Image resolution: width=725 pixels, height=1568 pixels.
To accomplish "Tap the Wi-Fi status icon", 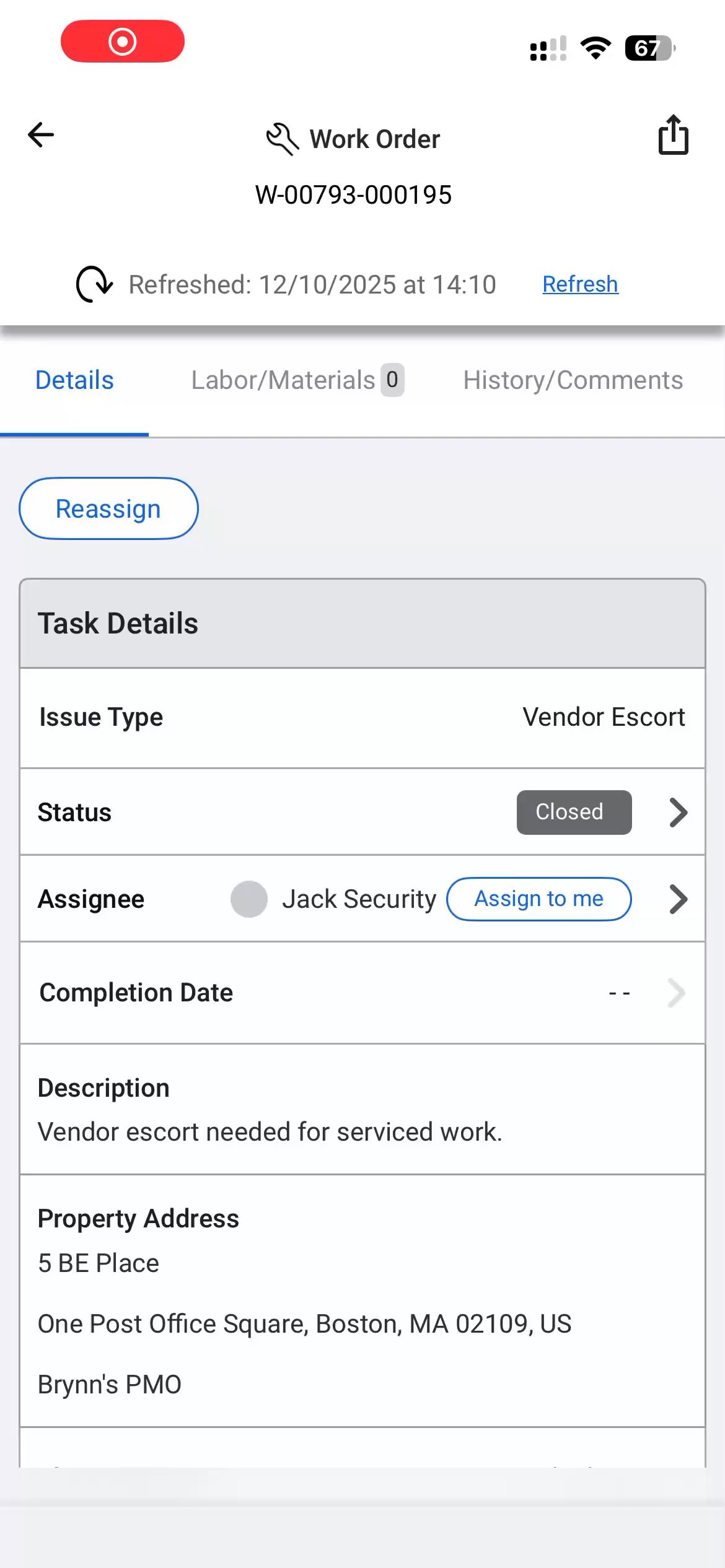I will click(595, 48).
